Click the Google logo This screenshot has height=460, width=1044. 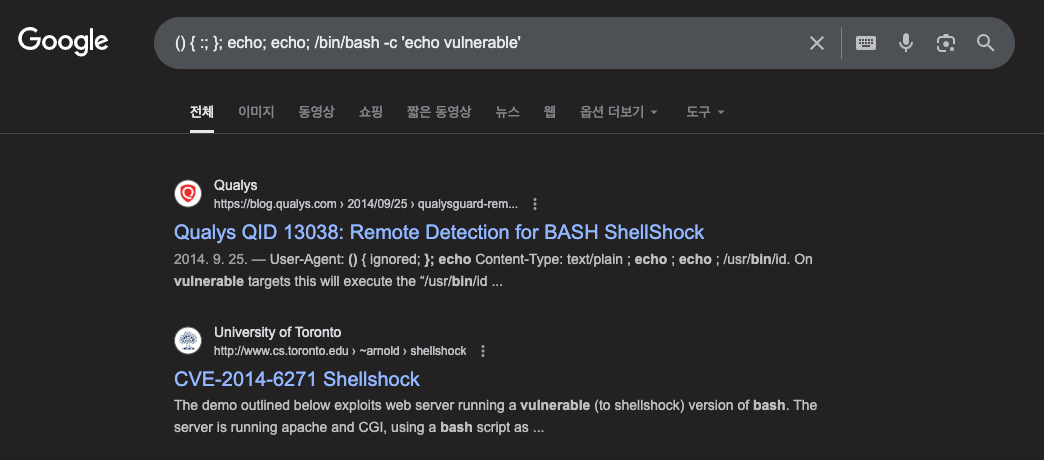[x=63, y=41]
